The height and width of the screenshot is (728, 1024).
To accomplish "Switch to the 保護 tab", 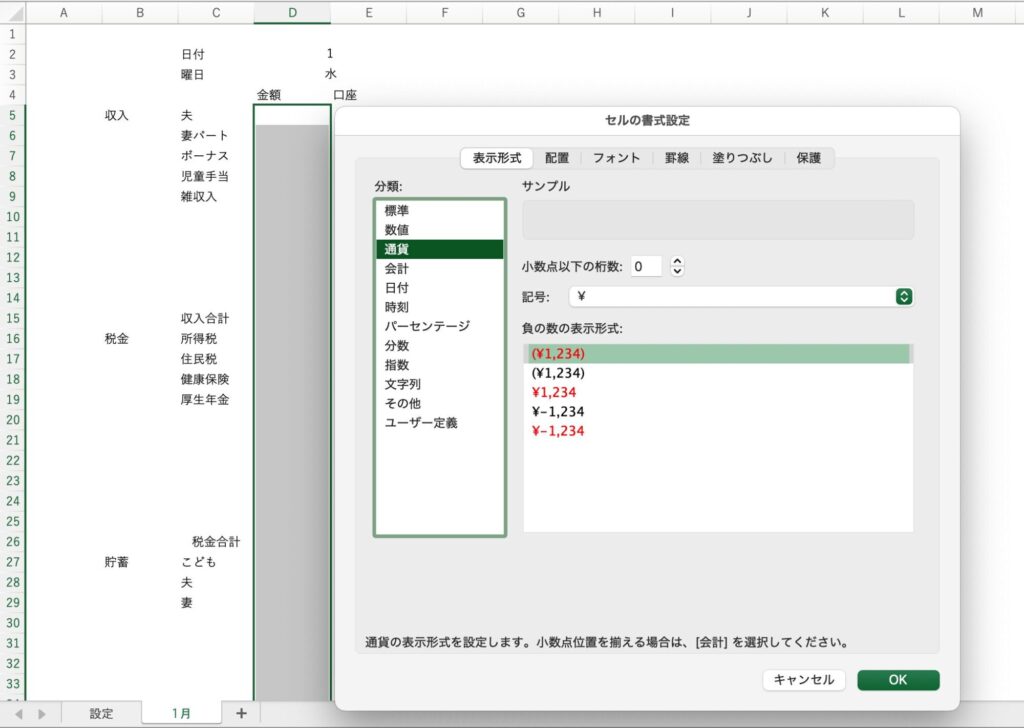I will tap(809, 158).
